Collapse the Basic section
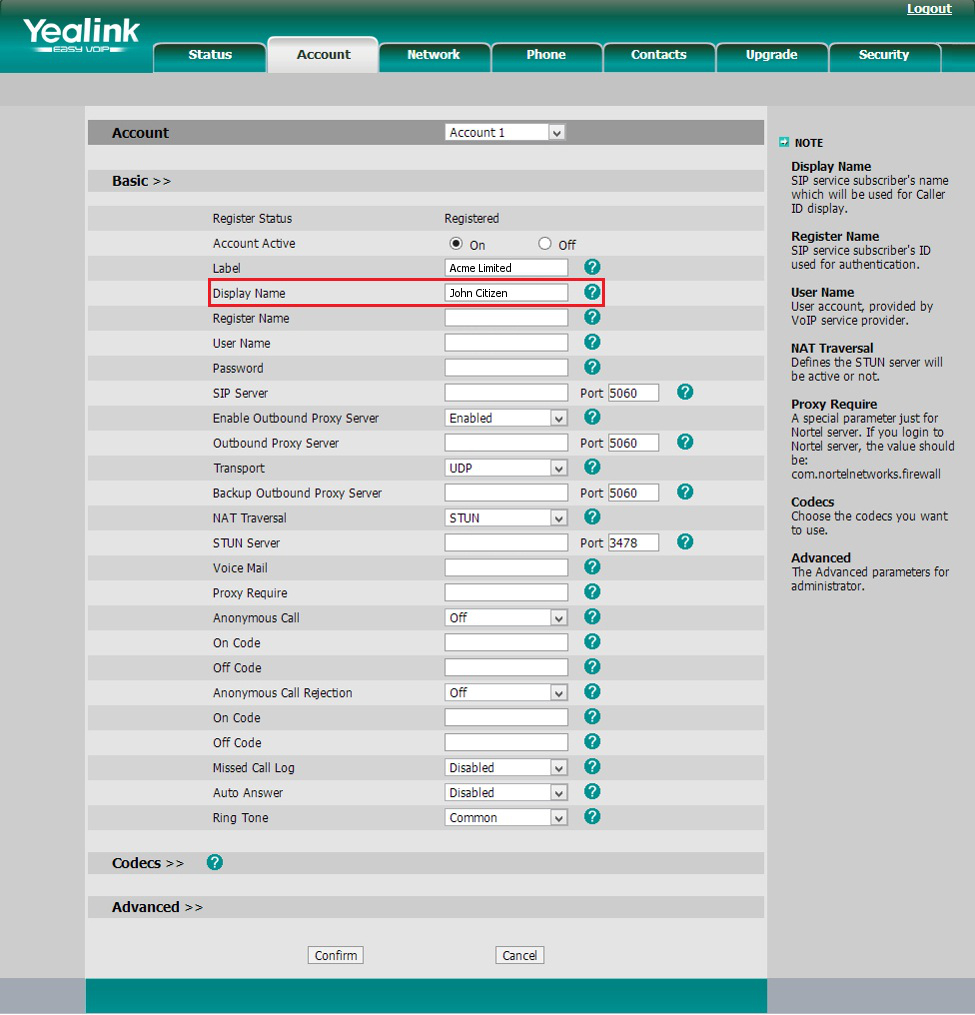The image size is (975, 1015). coord(141,181)
